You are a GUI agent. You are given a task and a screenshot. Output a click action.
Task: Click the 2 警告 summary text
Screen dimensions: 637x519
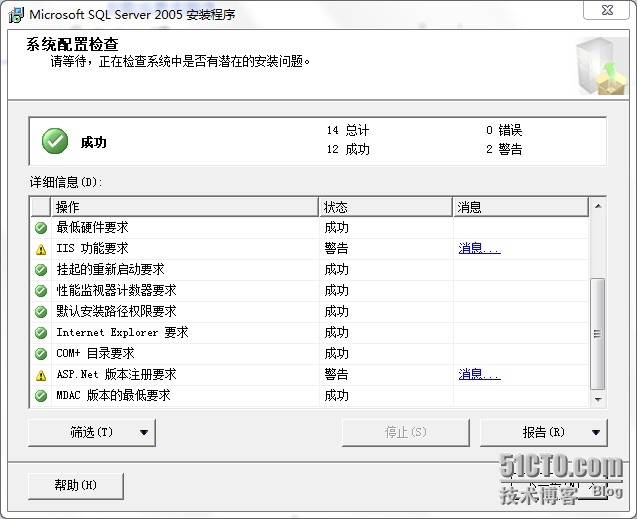(x=504, y=149)
